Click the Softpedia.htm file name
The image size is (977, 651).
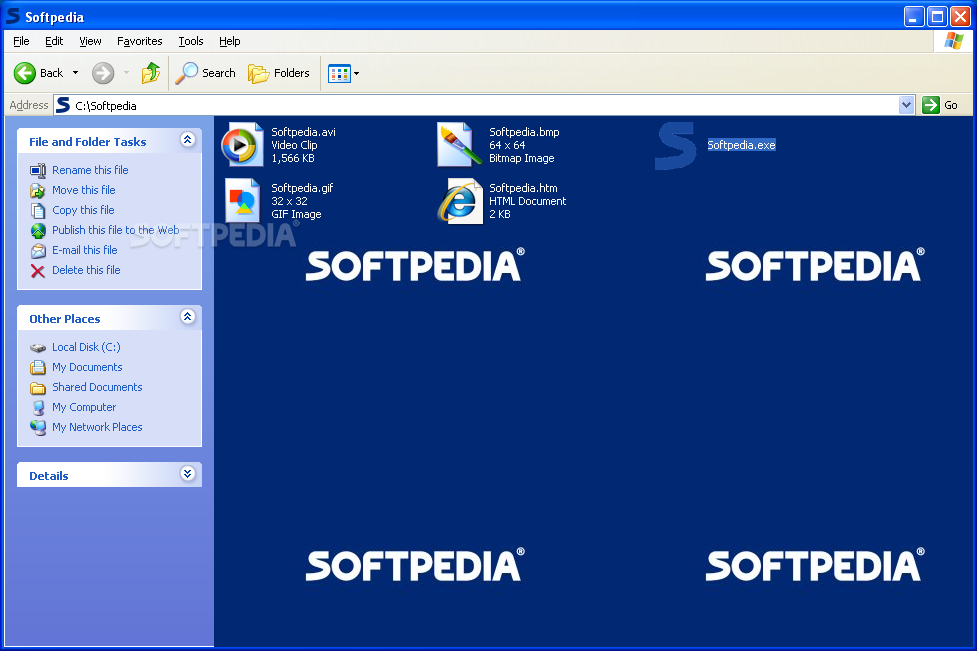tap(523, 188)
